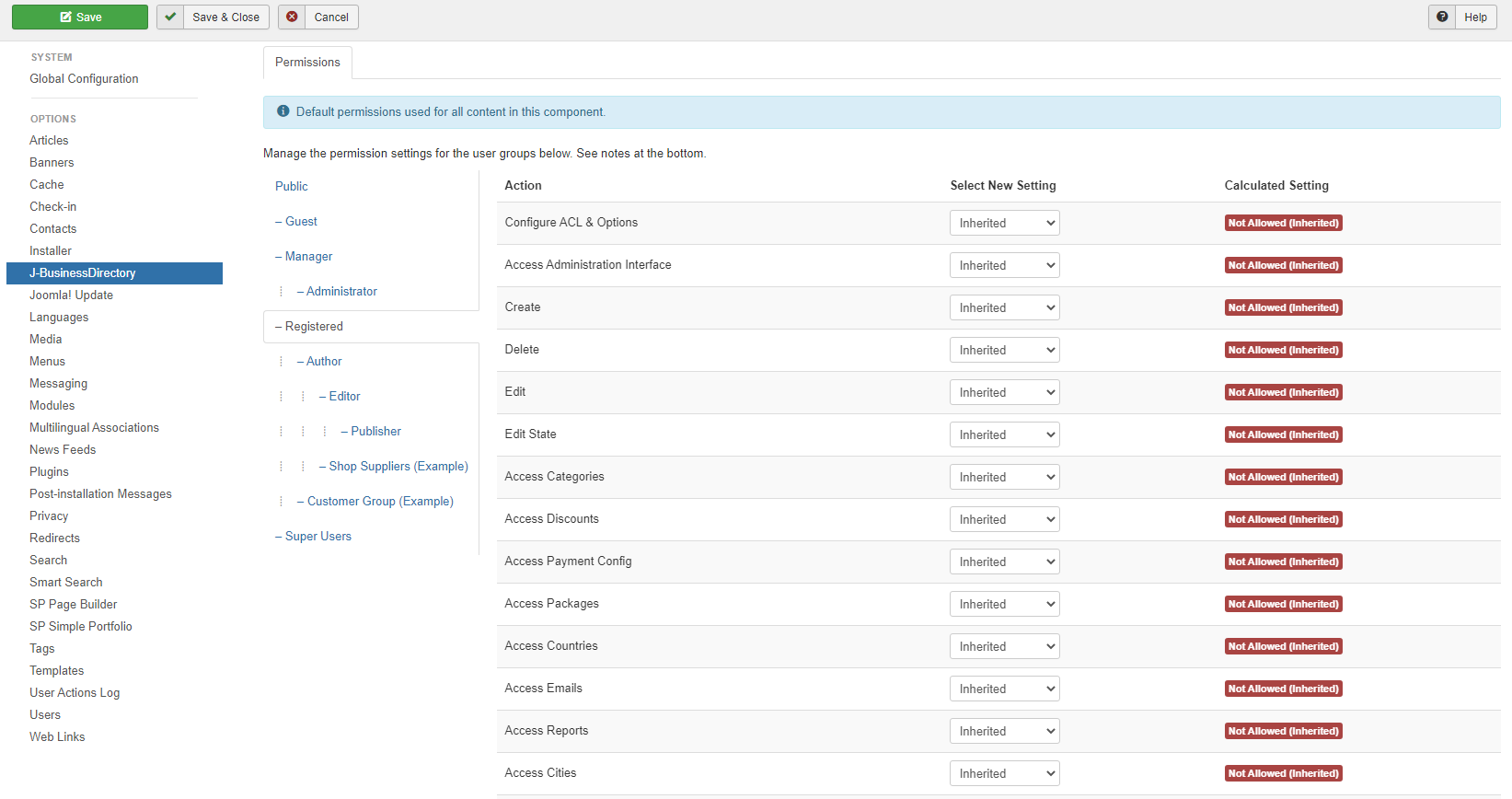Open Access Packages permission dropdown
1512x799 pixels.
[x=1004, y=604]
